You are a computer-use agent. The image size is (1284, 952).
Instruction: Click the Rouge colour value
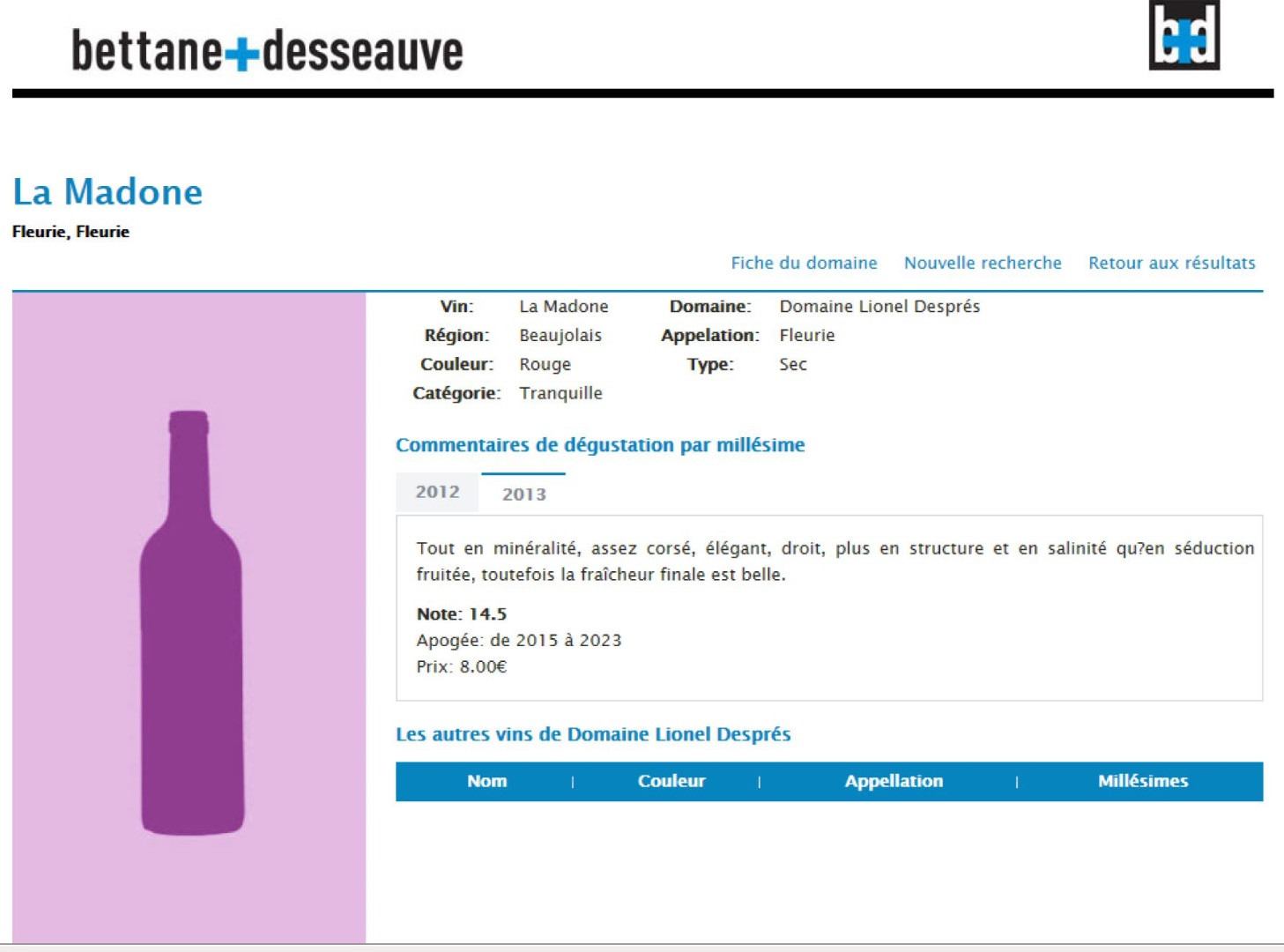coord(545,365)
